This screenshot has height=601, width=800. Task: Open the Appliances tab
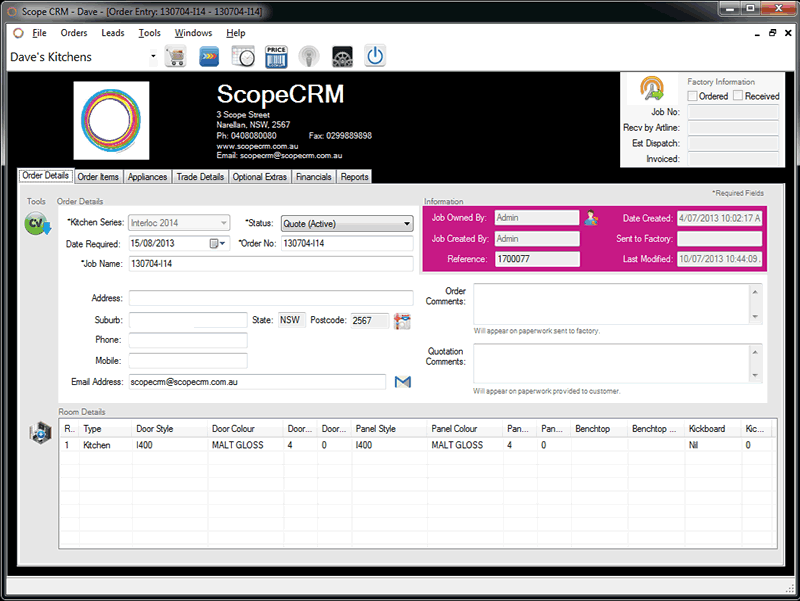click(148, 177)
